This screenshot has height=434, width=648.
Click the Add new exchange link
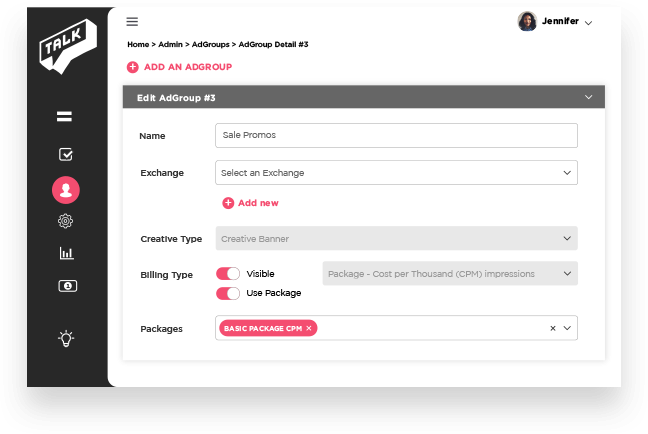(258, 203)
